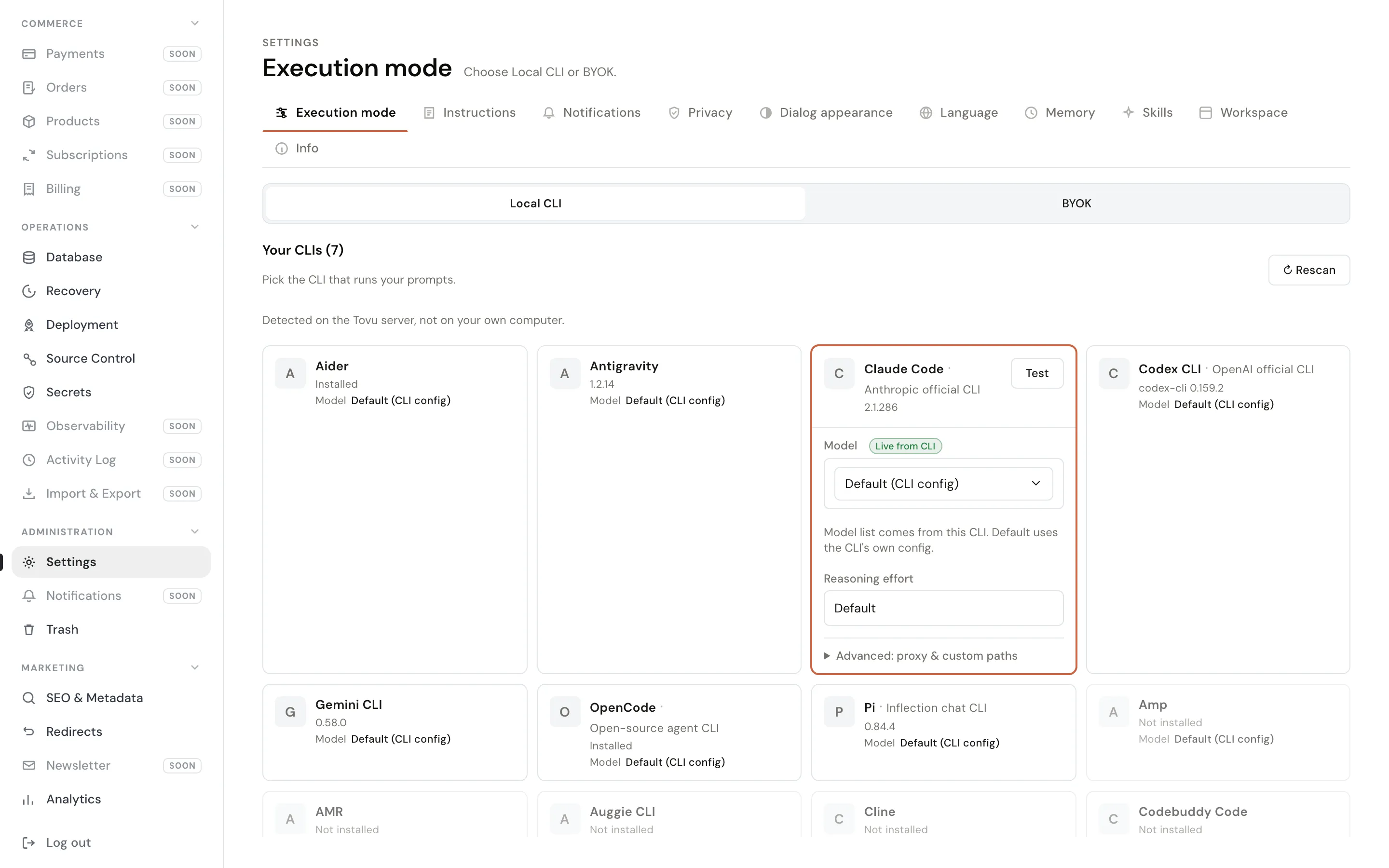The width and height of the screenshot is (1389, 868).
Task: Click the Source Control branch icon
Action: pos(29,359)
